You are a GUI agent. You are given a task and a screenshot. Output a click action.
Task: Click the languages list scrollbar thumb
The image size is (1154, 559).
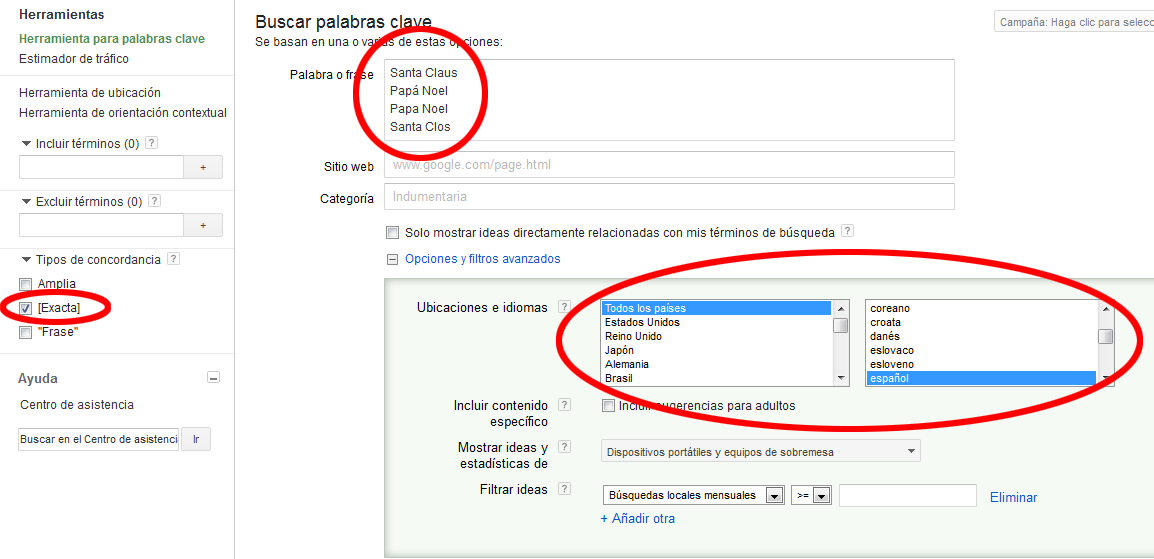1105,336
